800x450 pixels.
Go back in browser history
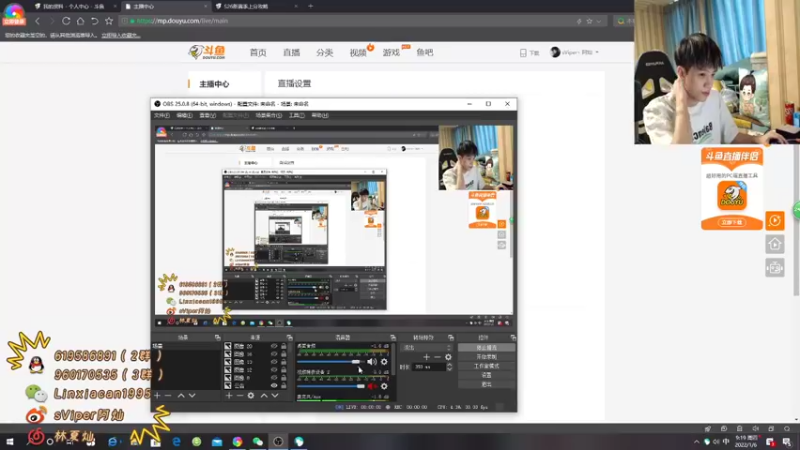pos(37,21)
